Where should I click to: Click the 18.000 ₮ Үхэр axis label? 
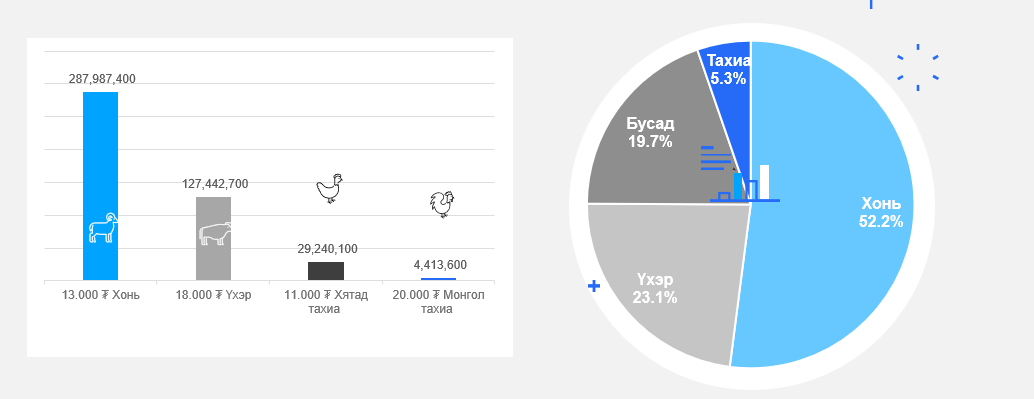(214, 295)
